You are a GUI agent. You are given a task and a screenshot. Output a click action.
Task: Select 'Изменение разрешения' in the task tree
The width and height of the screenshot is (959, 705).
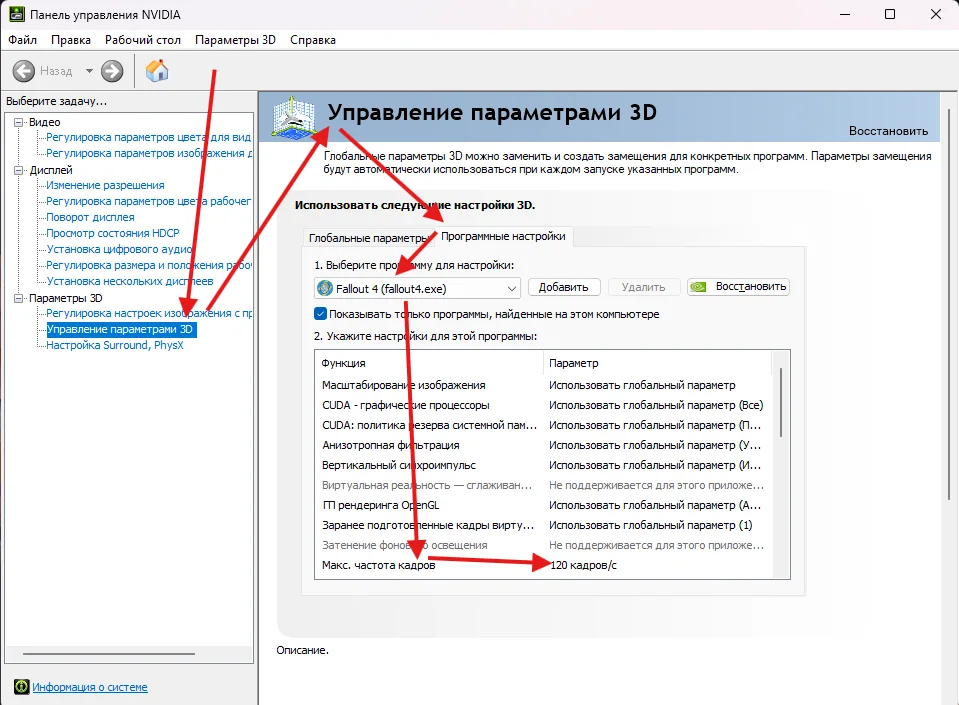[105, 186]
